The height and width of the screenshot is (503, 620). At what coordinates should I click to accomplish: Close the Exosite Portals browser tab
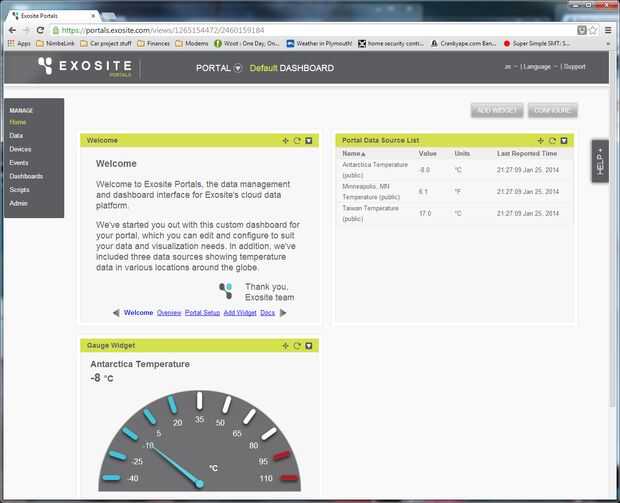tap(93, 16)
